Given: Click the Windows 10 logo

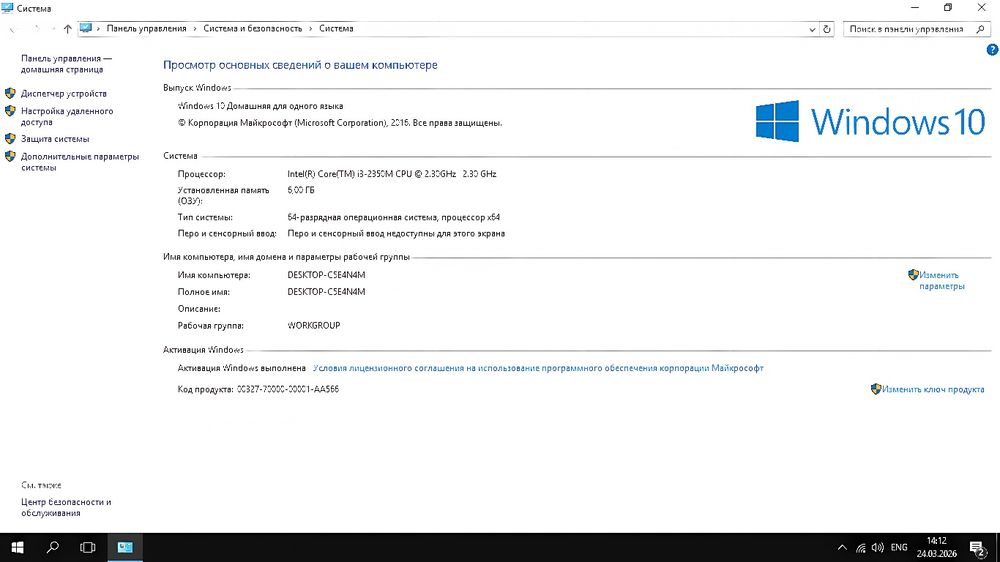Looking at the screenshot, I should (871, 121).
